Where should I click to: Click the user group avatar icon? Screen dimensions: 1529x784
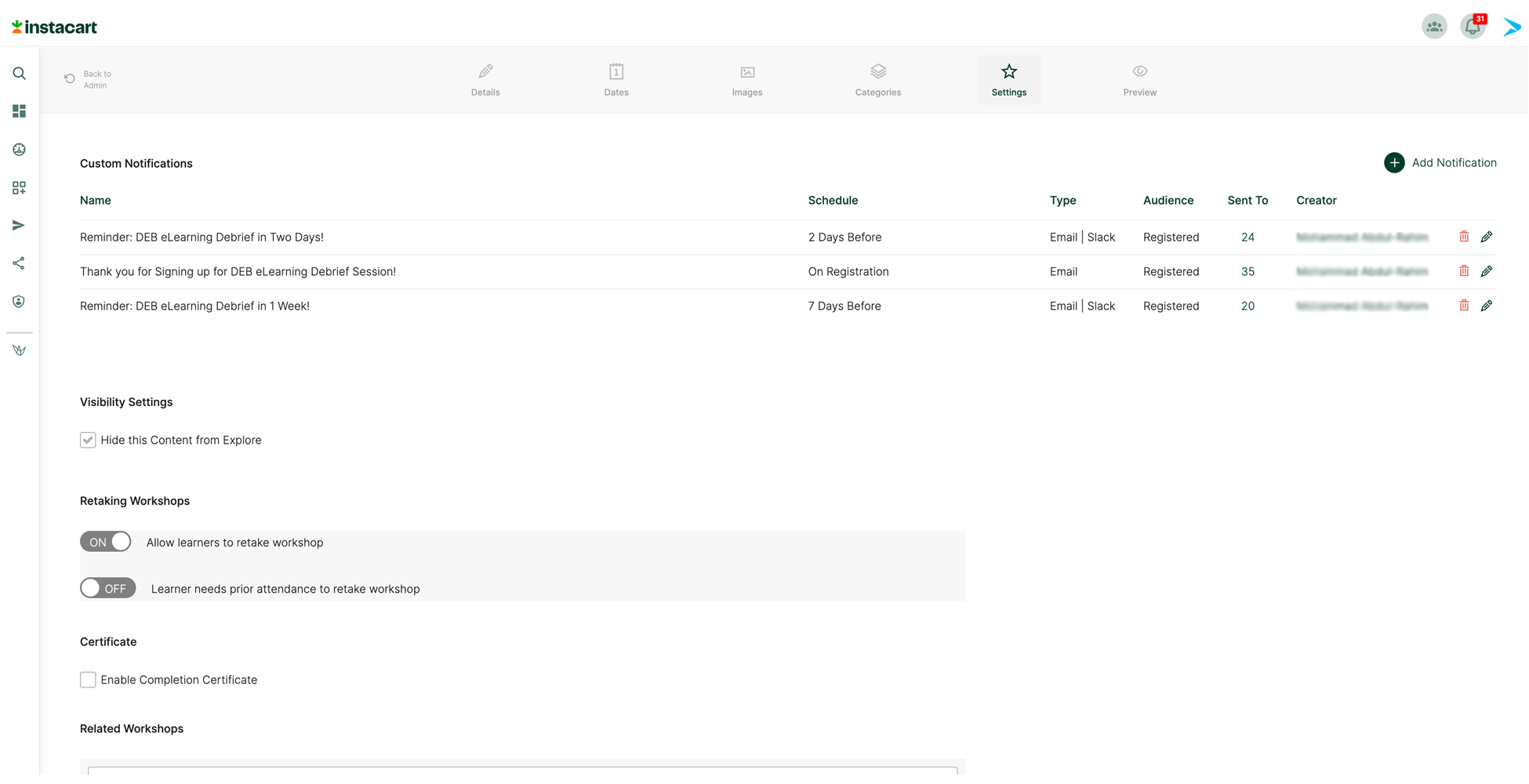[x=1434, y=27]
